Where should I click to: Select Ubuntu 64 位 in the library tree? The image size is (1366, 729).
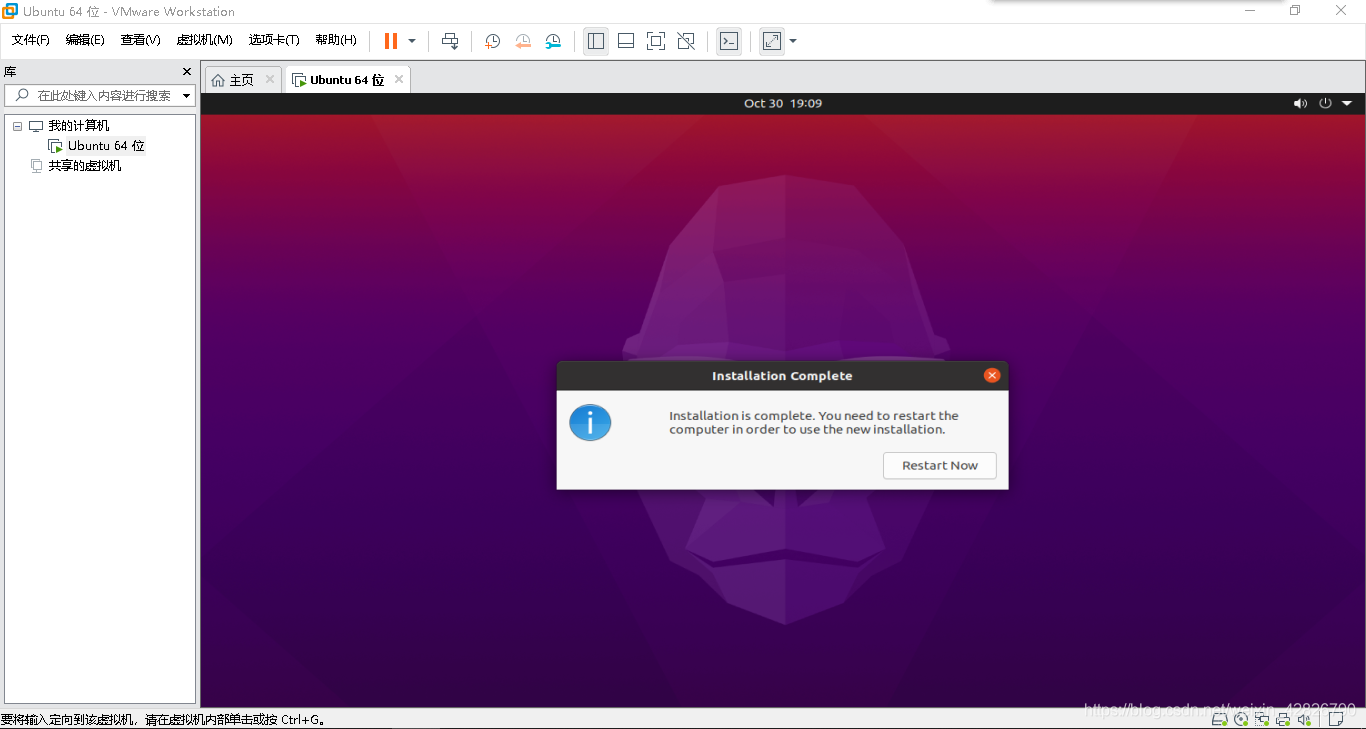pyautogui.click(x=106, y=146)
